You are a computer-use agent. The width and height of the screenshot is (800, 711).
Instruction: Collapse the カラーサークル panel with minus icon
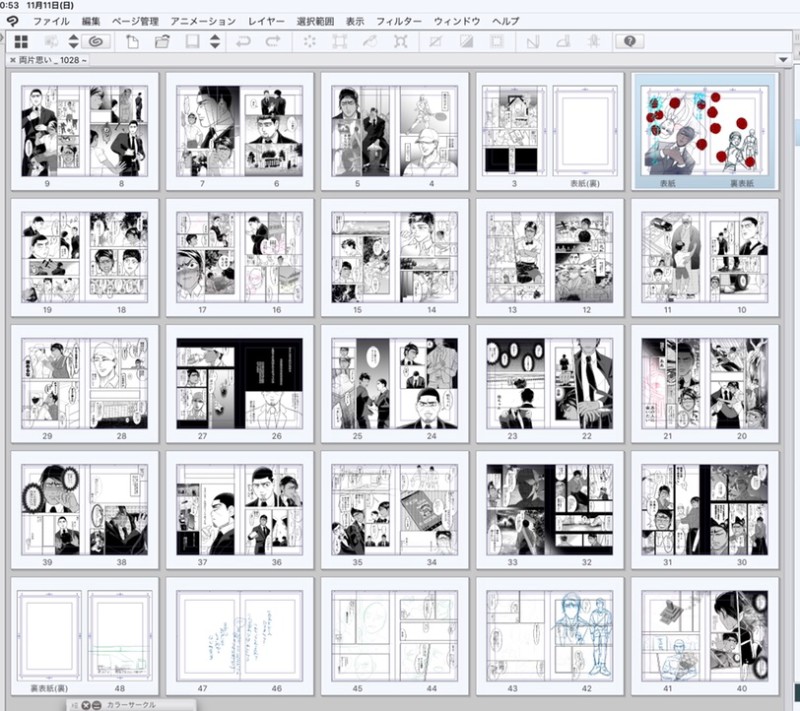[x=96, y=705]
